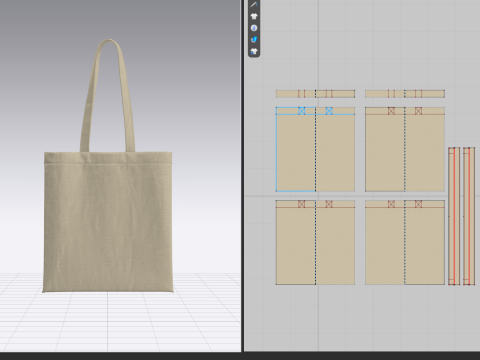The width and height of the screenshot is (480, 360).
Task: Click the folded top hem of 3D bag
Action: click(x=108, y=158)
